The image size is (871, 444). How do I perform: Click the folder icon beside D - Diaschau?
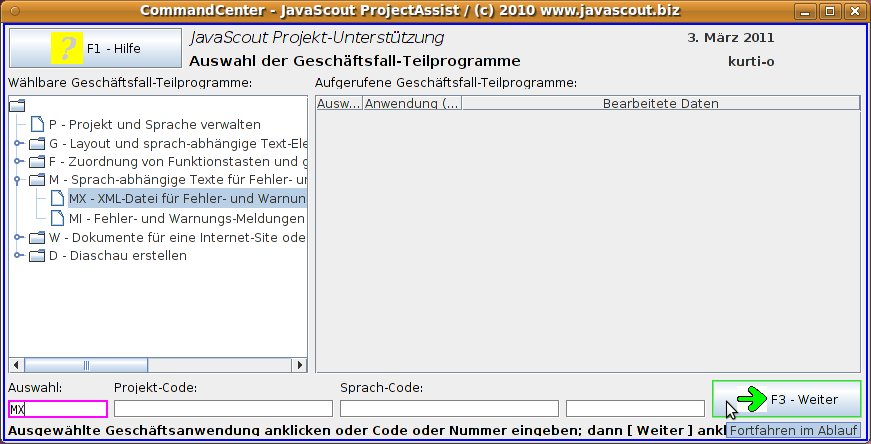tap(37, 256)
